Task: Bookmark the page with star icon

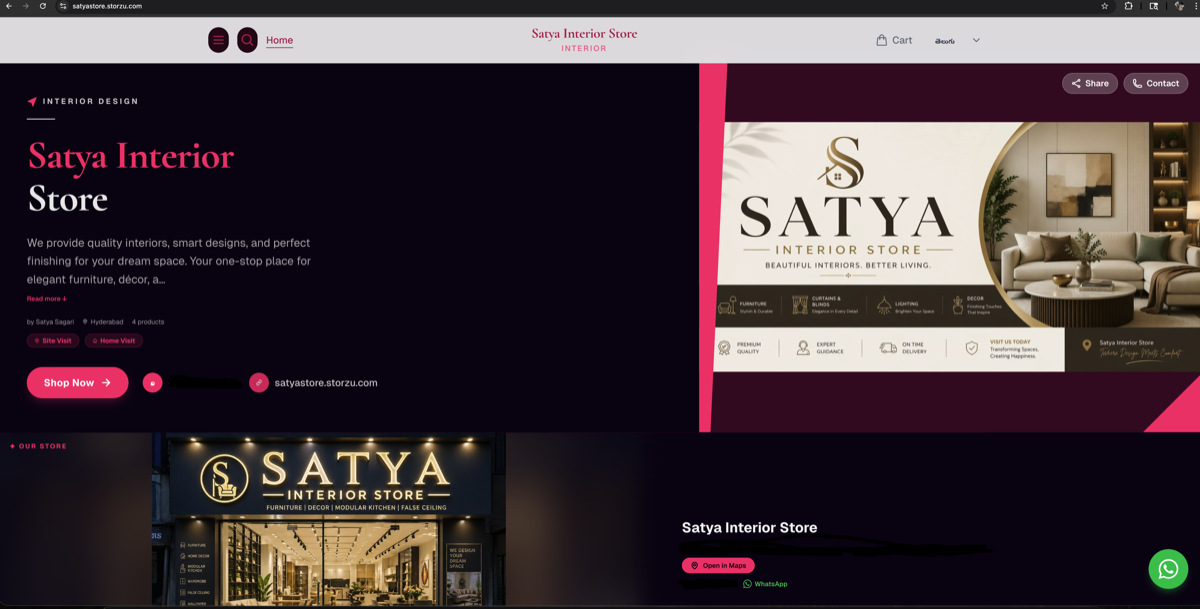Action: tap(1105, 6)
